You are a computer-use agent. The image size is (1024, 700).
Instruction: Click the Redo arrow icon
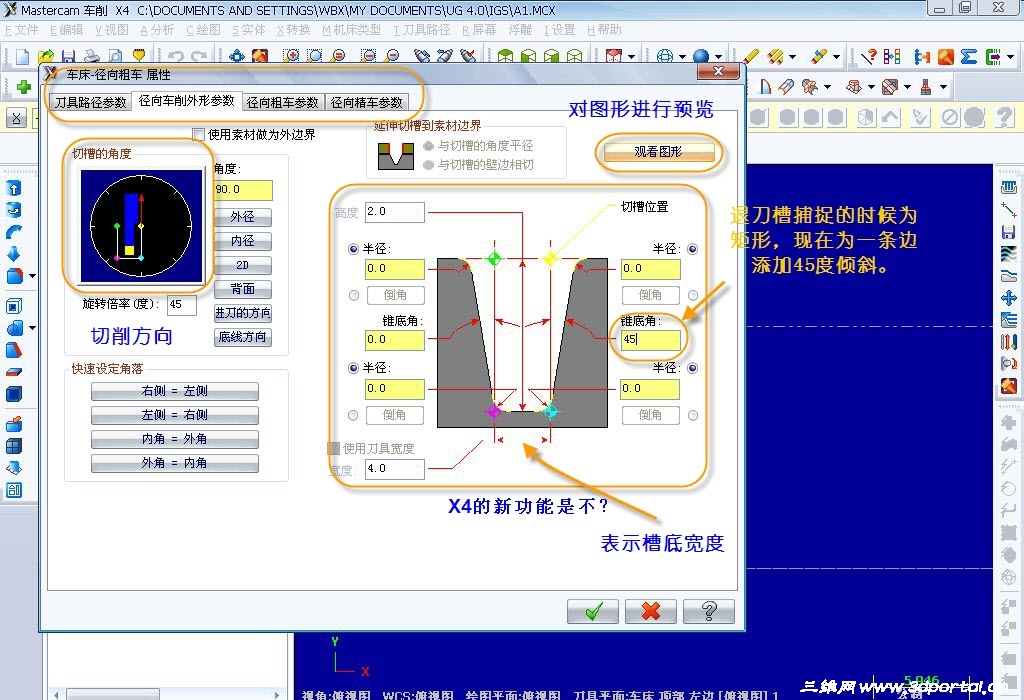tap(199, 56)
